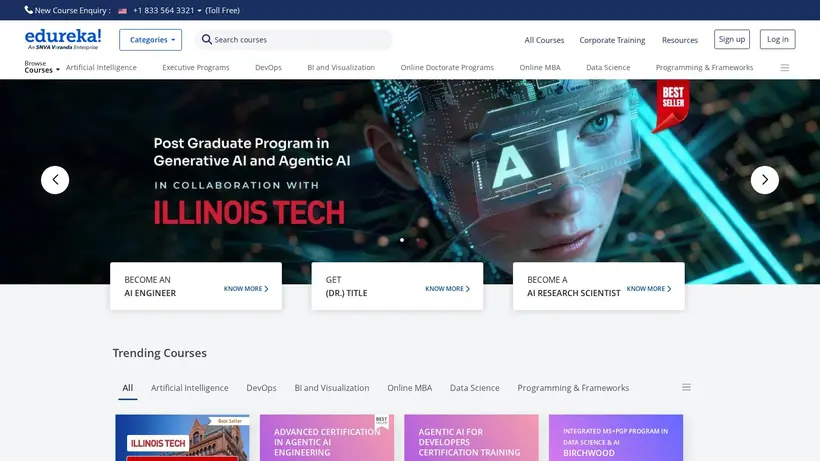Select DevOps in browse bar
The height and width of the screenshot is (461, 820).
point(268,67)
